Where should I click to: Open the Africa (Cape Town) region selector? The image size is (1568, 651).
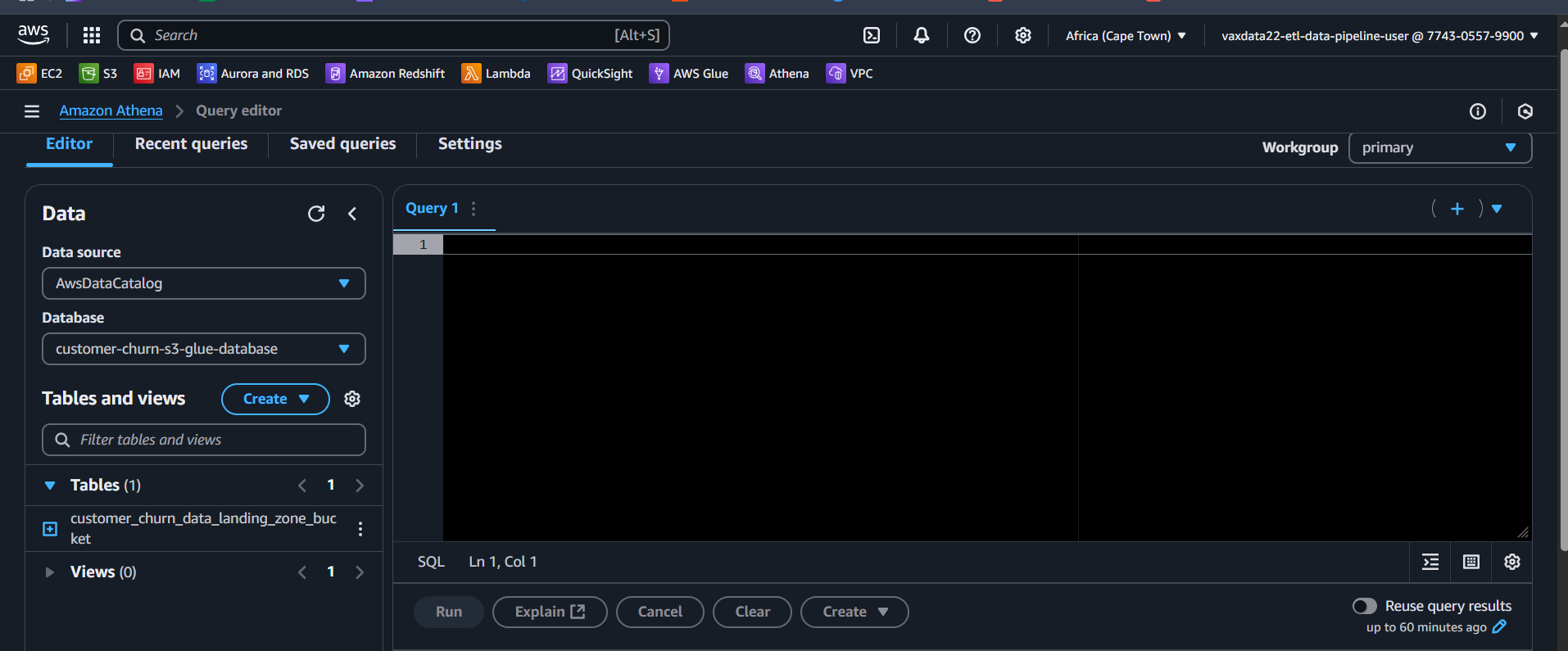click(1126, 35)
